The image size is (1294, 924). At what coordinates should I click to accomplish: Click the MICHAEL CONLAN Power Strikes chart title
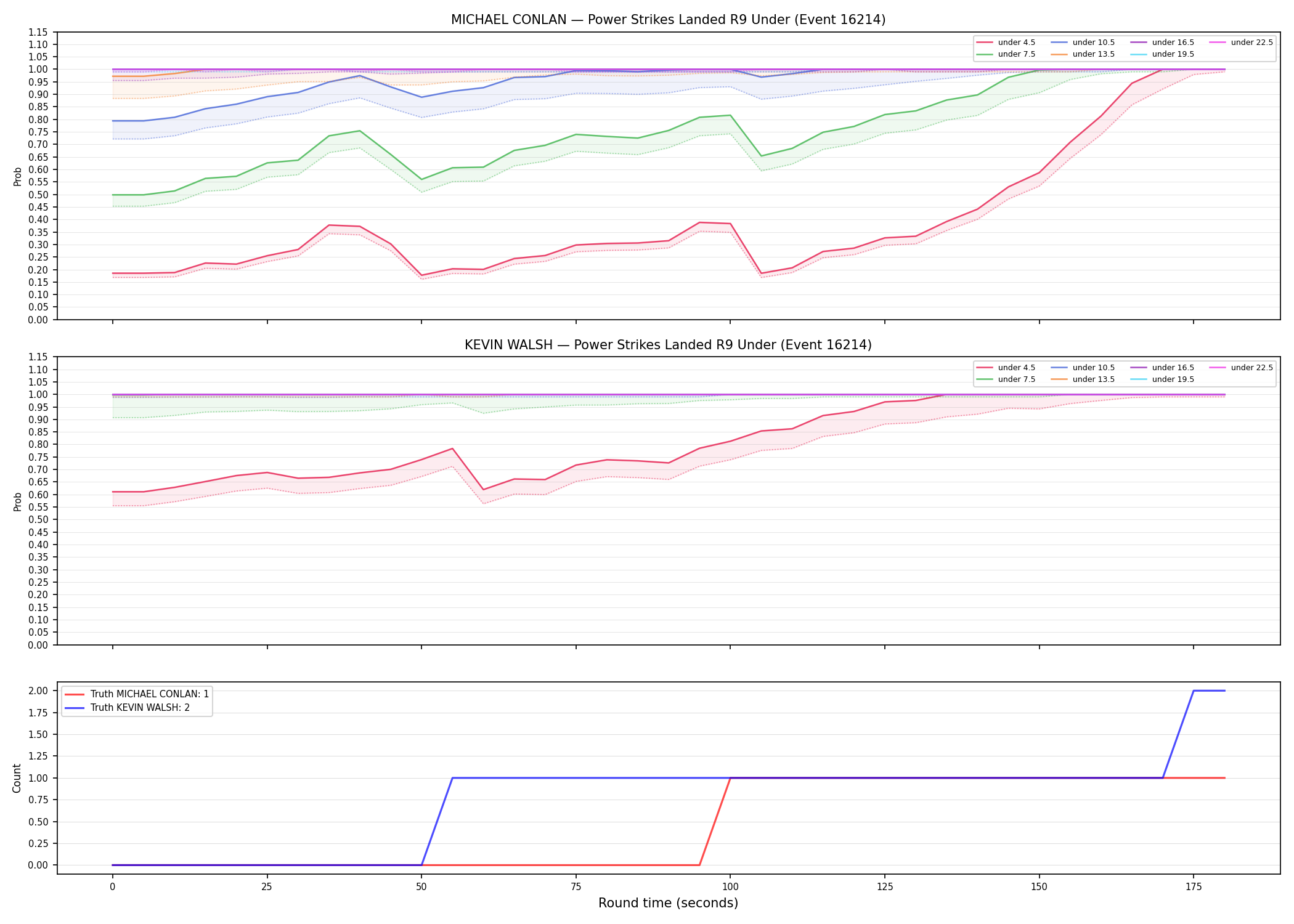pyautogui.click(x=668, y=20)
